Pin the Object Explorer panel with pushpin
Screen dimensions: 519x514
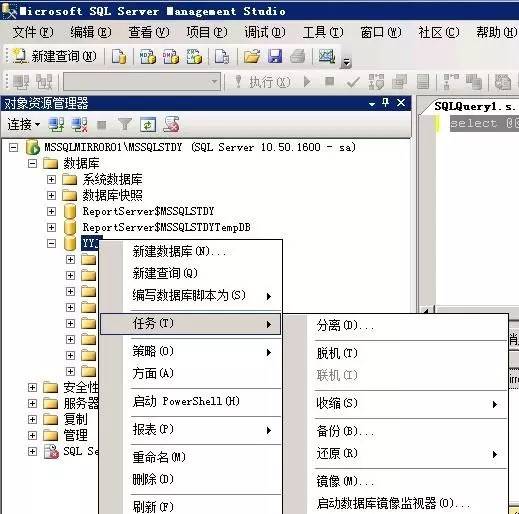pyautogui.click(x=386, y=103)
